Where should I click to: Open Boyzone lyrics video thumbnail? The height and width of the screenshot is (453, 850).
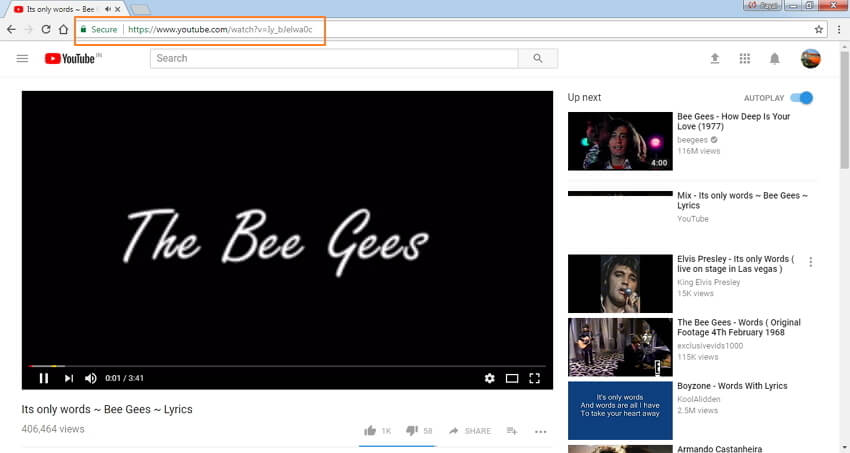coord(620,411)
